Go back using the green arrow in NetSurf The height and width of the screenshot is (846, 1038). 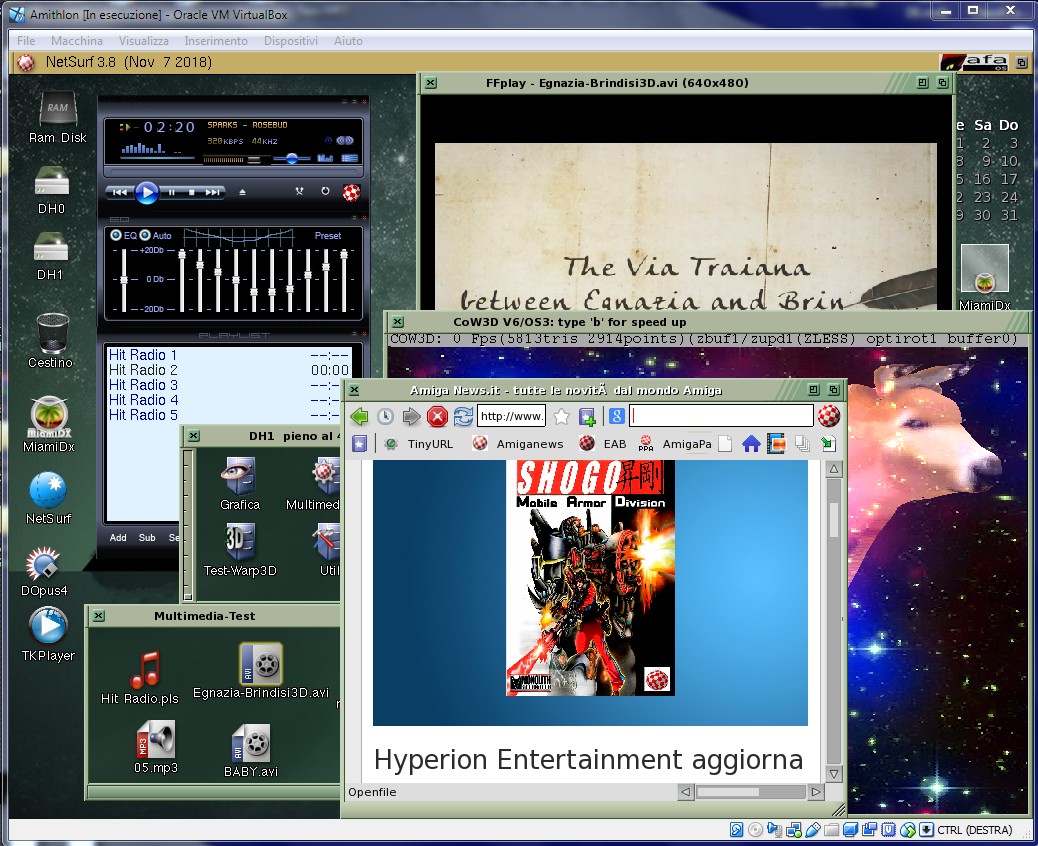(359, 417)
